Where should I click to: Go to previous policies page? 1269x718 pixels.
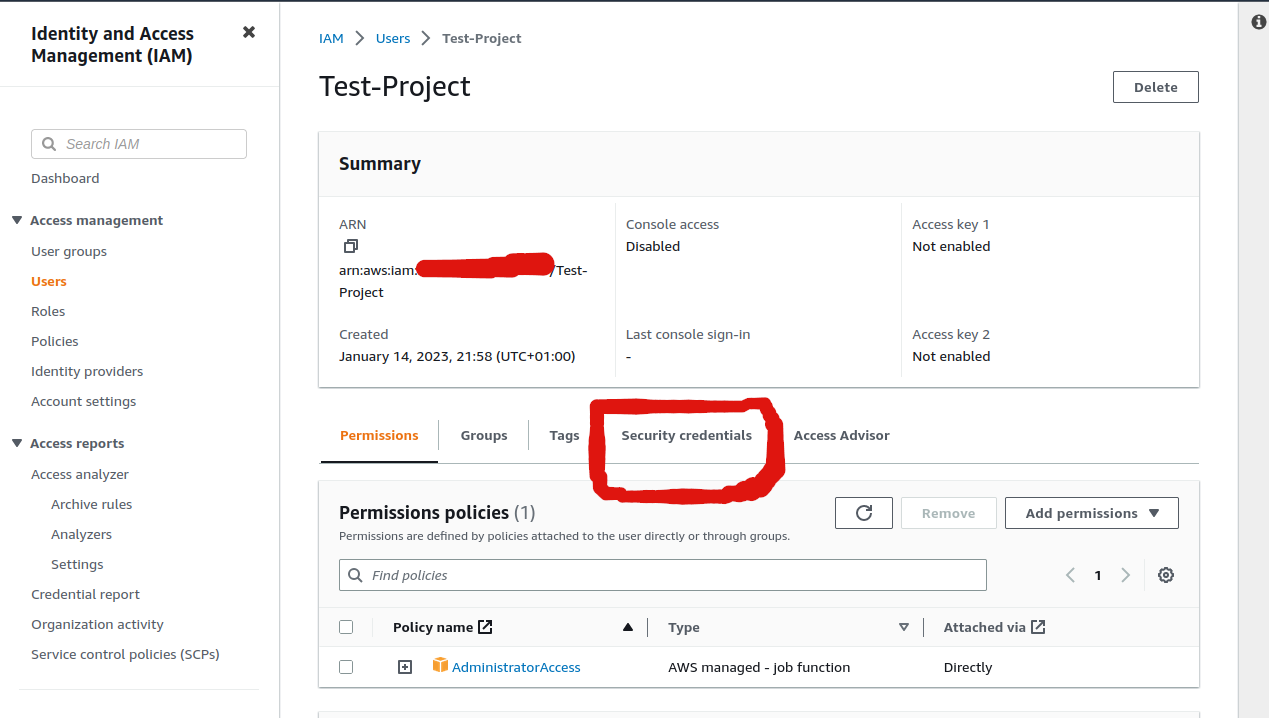click(x=1070, y=575)
